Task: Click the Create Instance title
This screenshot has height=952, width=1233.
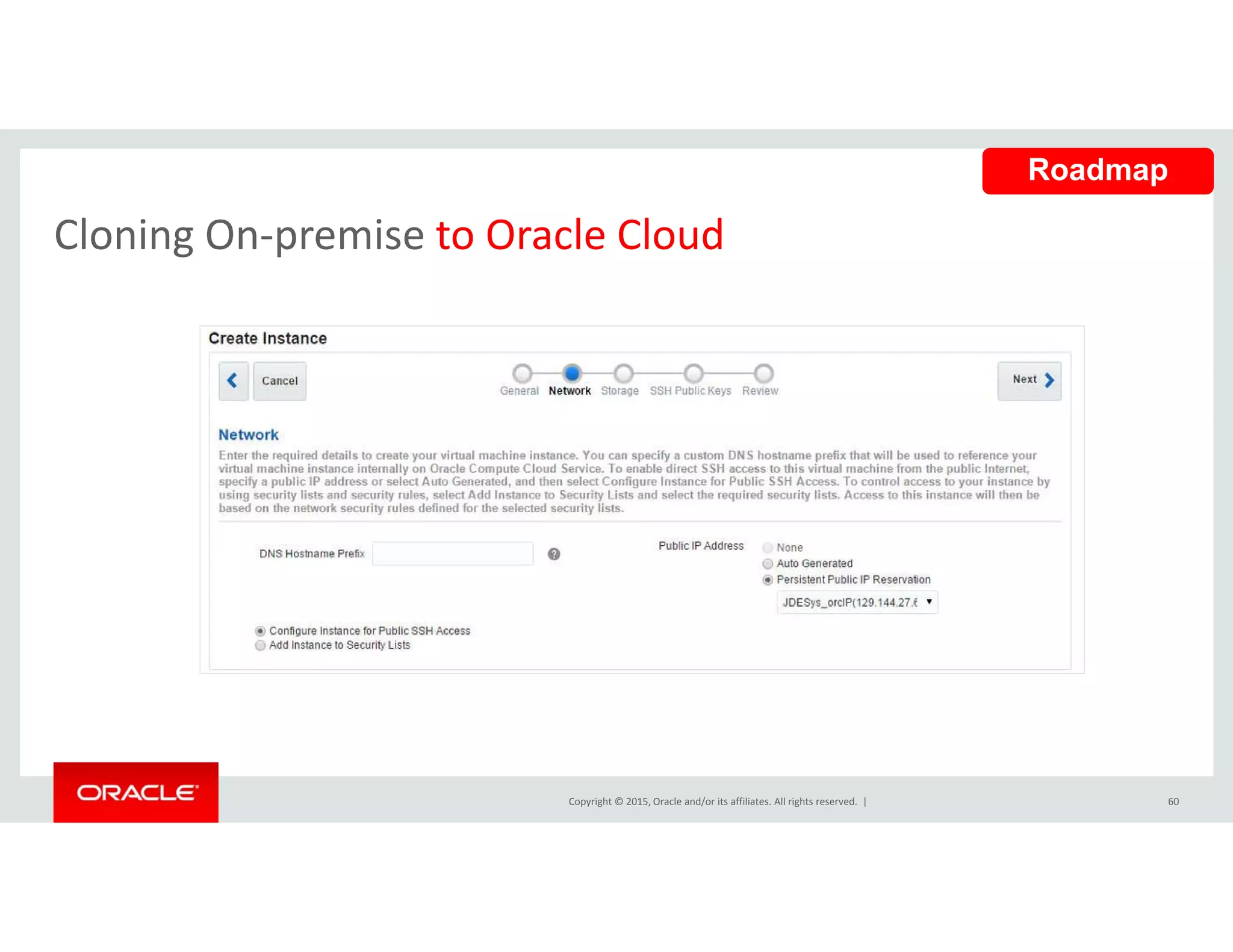Action: coord(267,339)
